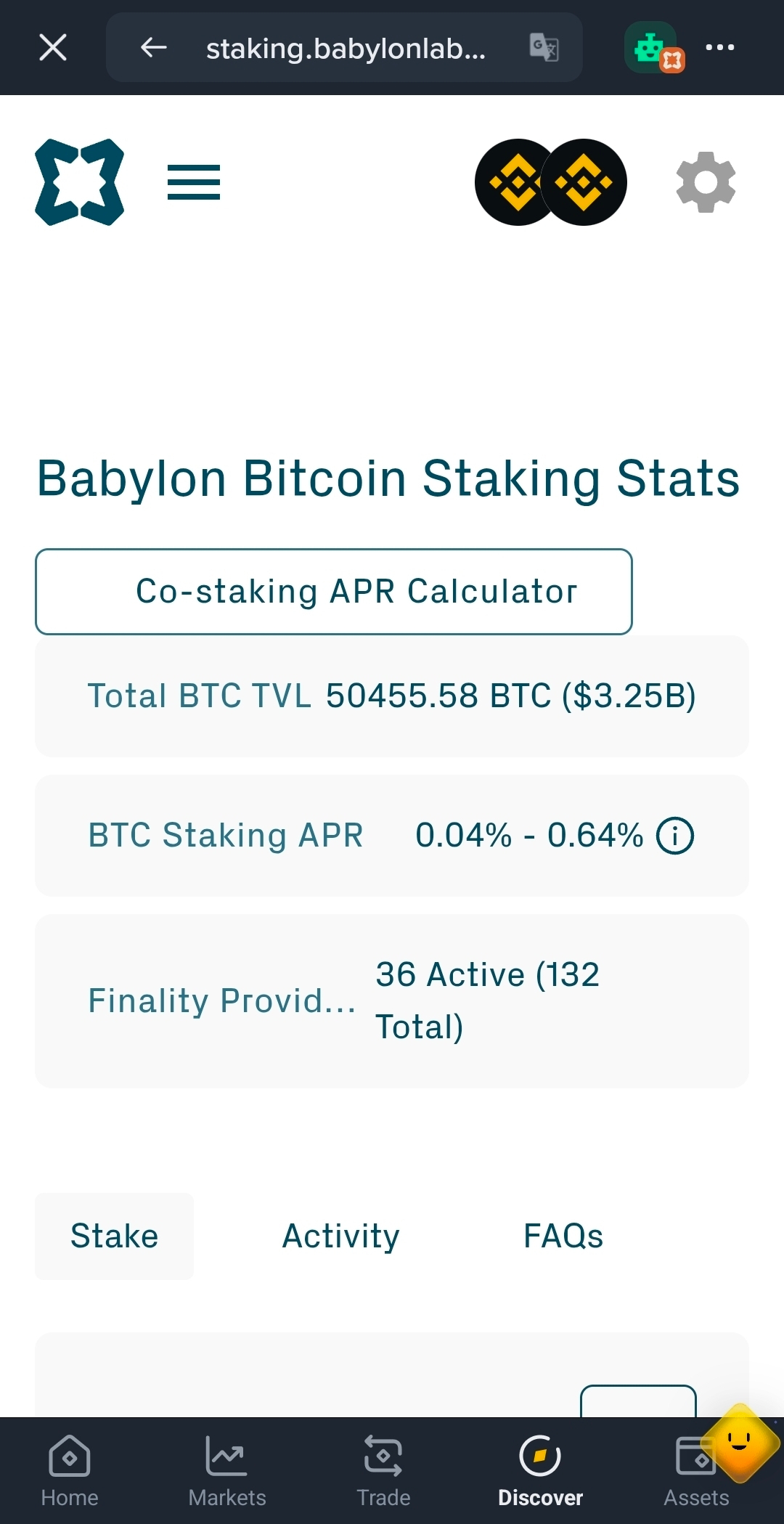Screen dimensions: 784x1524
Task: Switch to the Stake tab
Action: [x=114, y=1236]
